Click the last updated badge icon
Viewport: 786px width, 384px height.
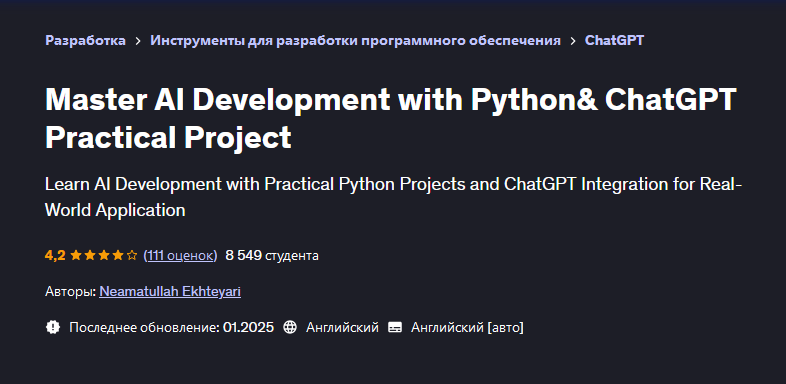point(53,327)
